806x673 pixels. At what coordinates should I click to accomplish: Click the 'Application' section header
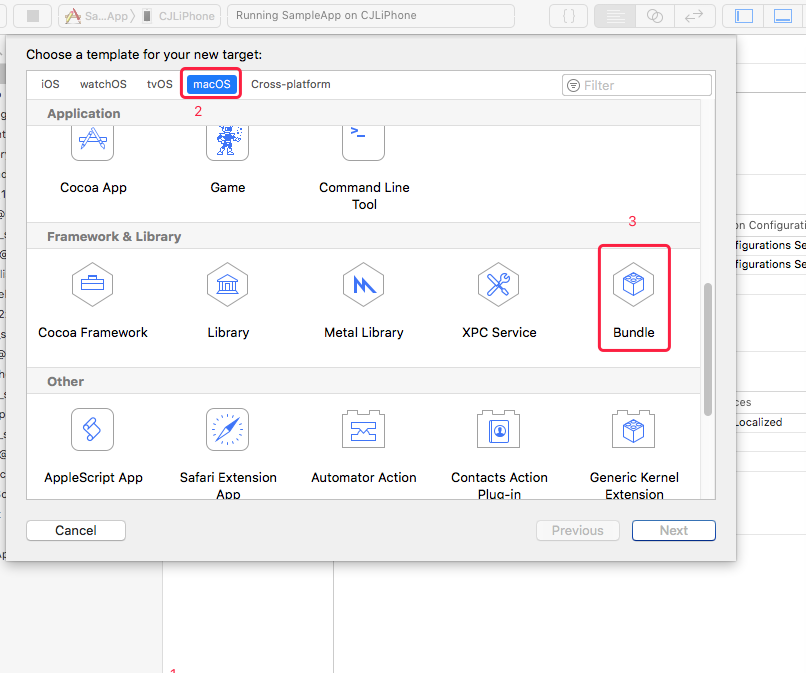point(84,114)
